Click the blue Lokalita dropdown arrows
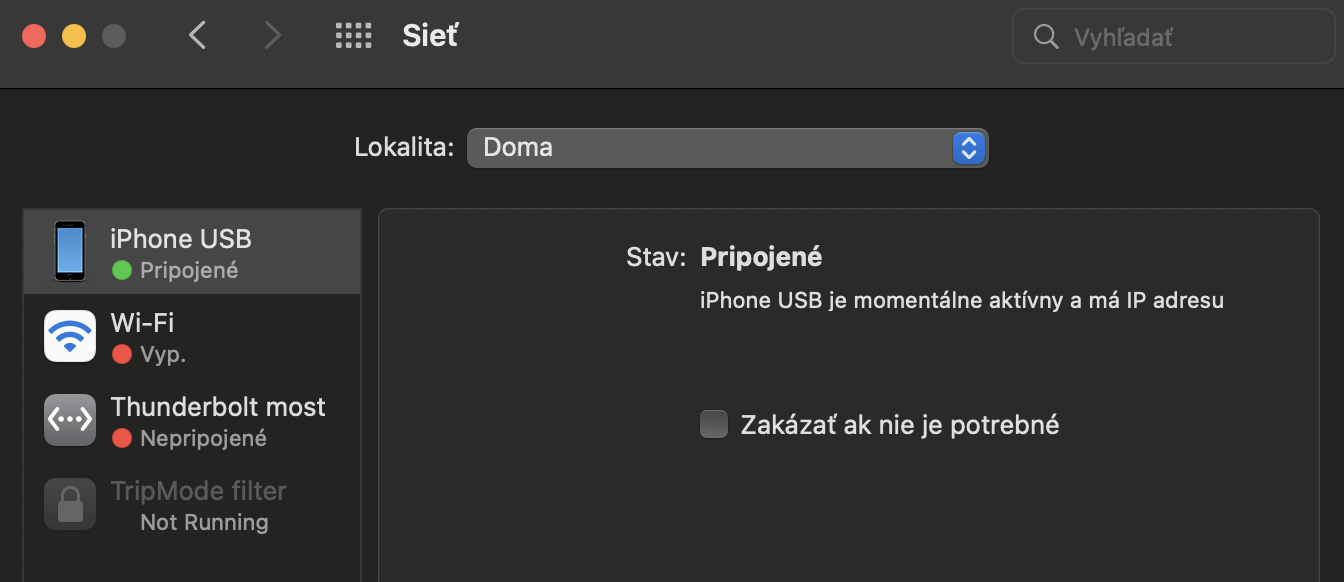Viewport: 1344px width, 582px height. pos(968,148)
